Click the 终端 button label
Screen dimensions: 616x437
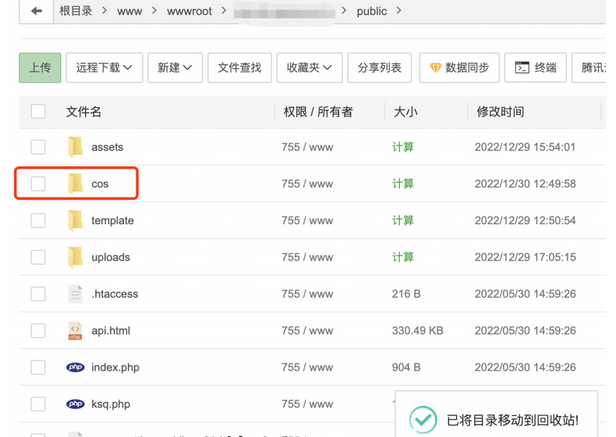[x=545, y=68]
